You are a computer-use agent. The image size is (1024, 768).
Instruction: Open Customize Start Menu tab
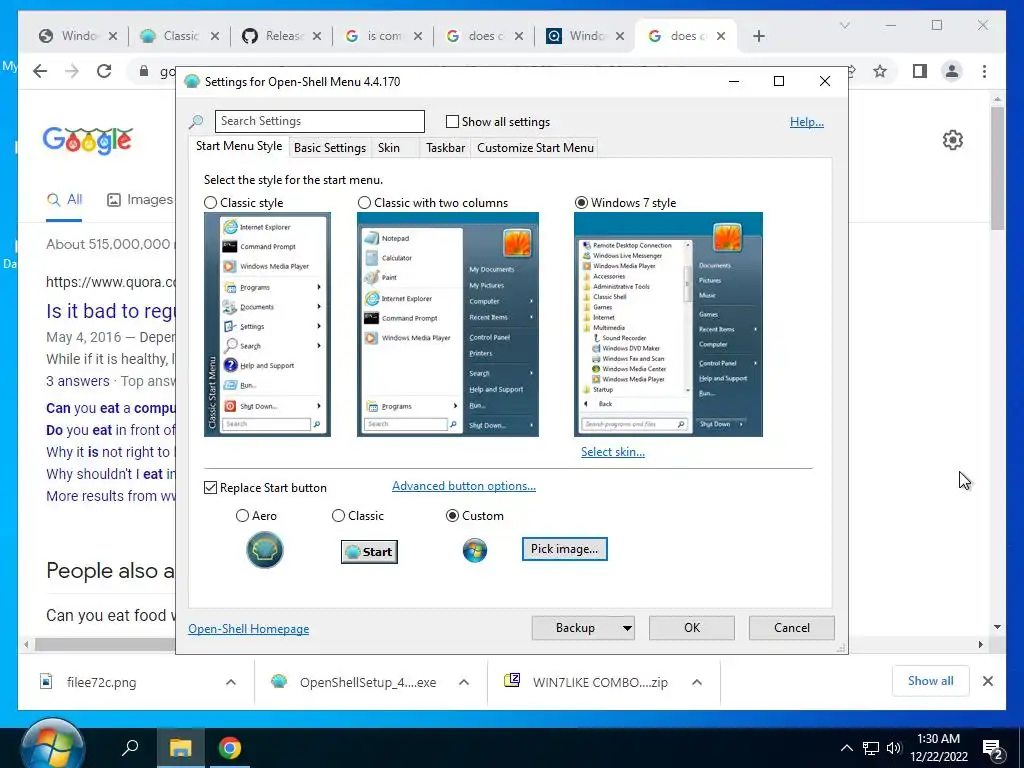coord(536,148)
